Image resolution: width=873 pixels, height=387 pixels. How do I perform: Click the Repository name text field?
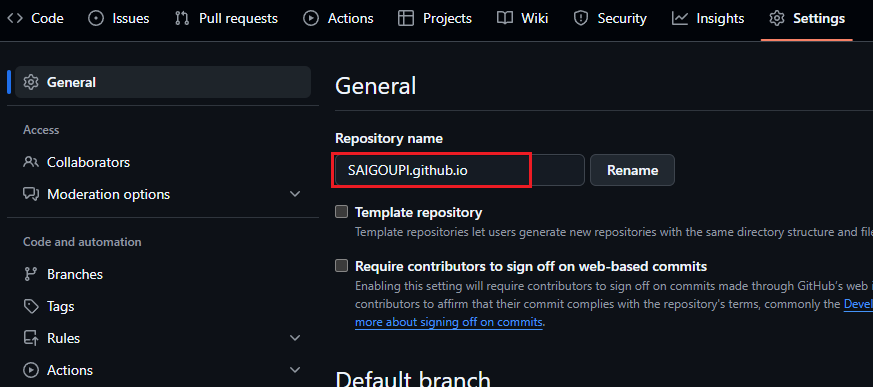460,170
